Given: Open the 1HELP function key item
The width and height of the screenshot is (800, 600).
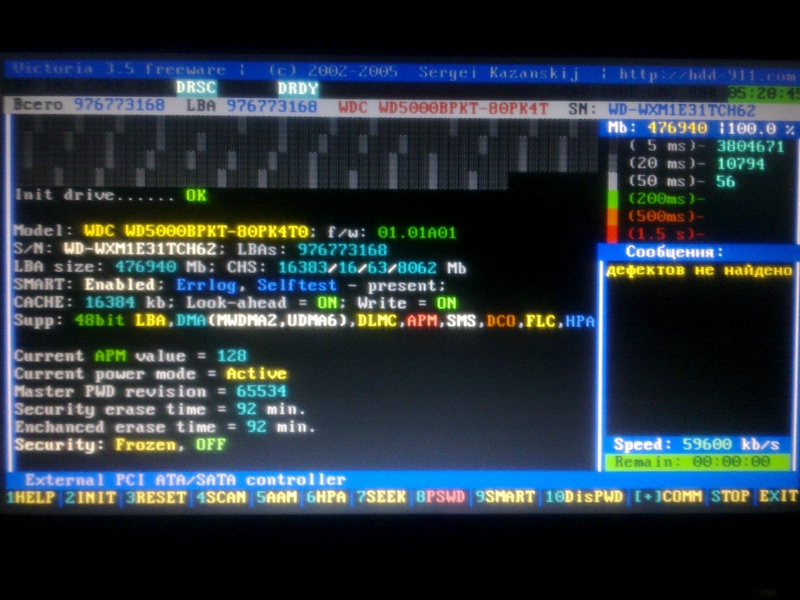Looking at the screenshot, I should pyautogui.click(x=31, y=497).
